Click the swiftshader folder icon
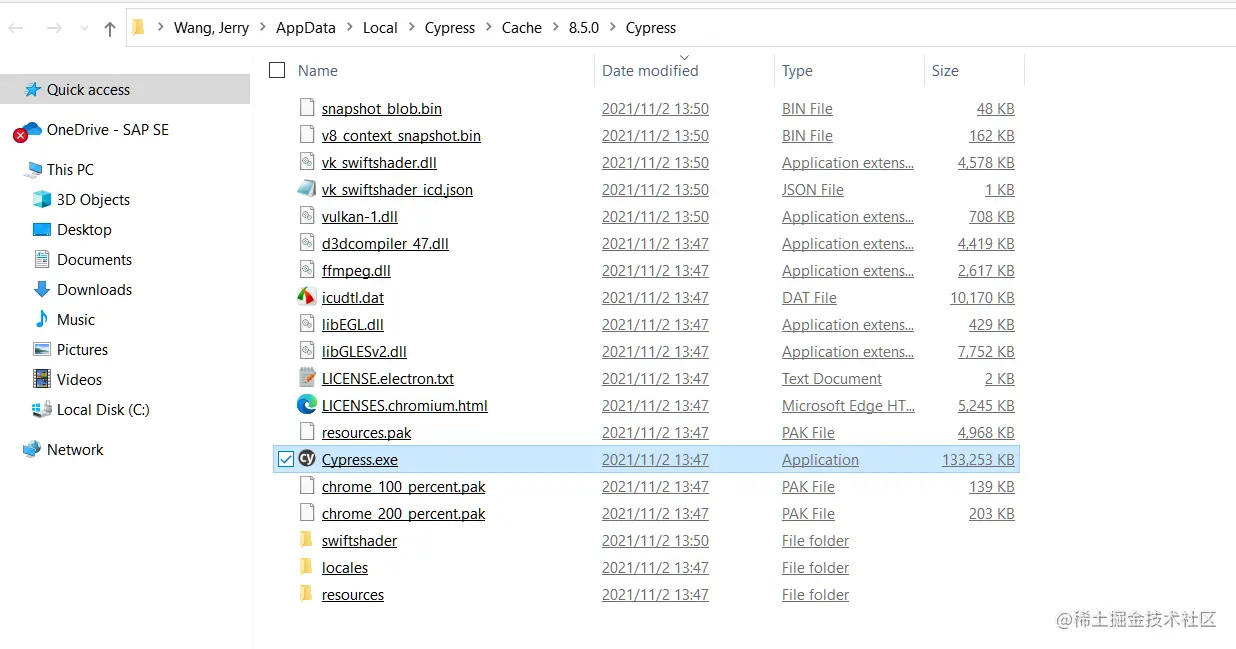 point(307,540)
